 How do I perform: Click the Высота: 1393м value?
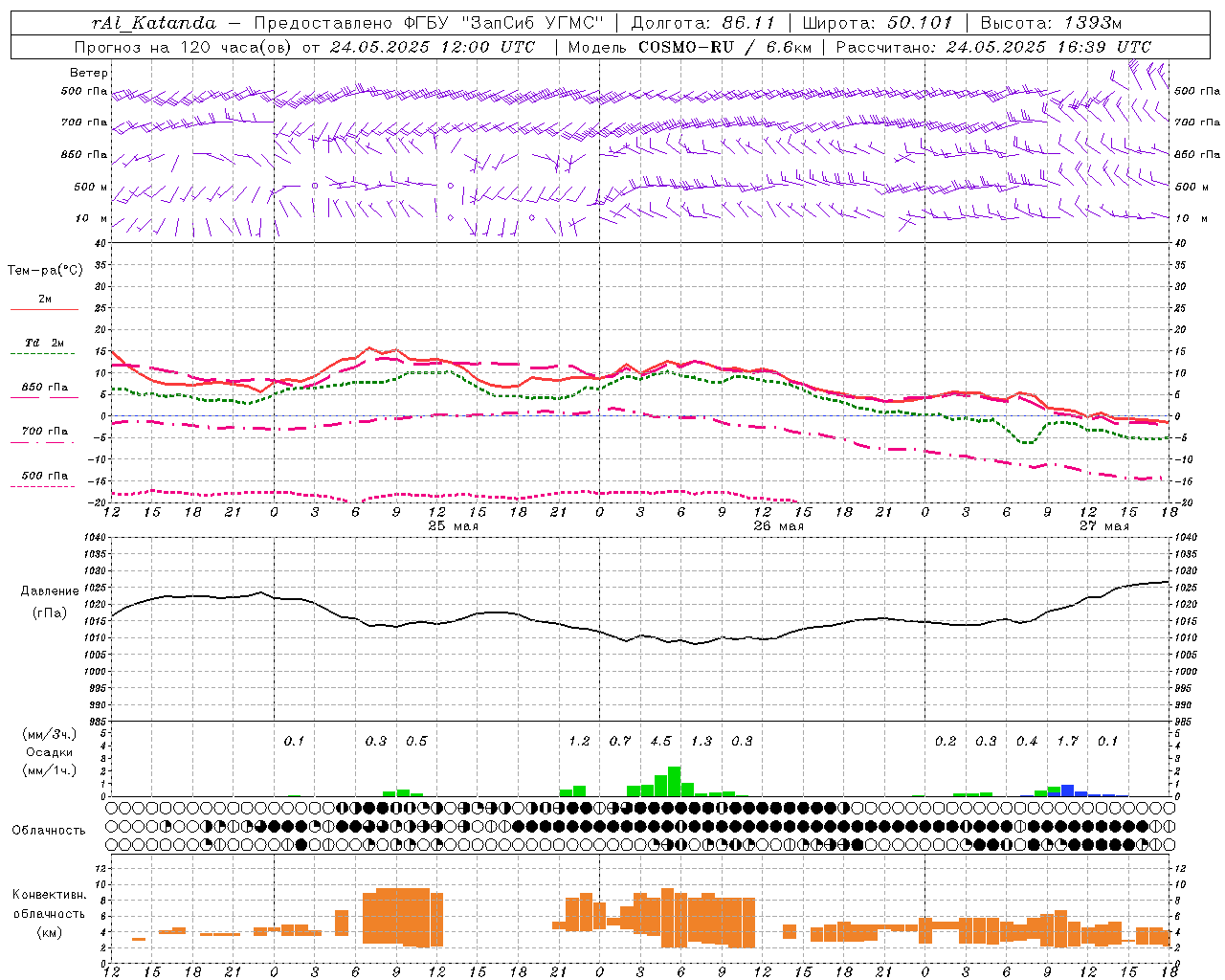1052,23
